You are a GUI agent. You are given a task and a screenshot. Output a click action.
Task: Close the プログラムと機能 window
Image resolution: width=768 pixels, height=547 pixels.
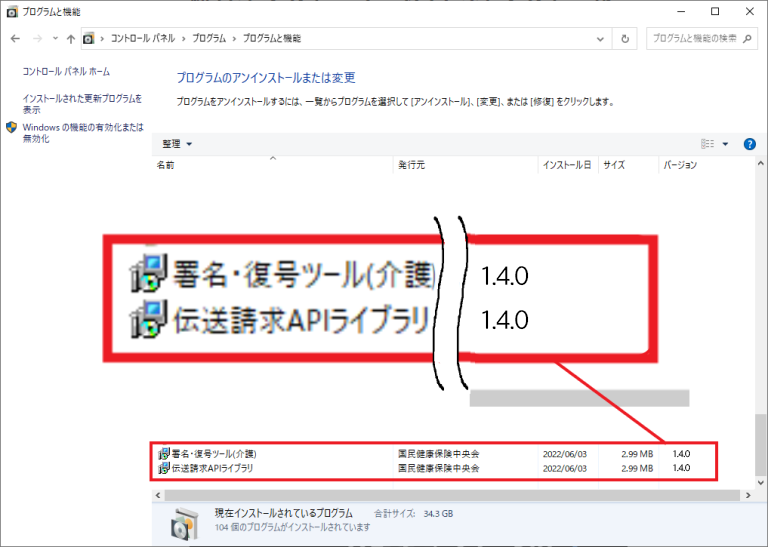(x=750, y=11)
